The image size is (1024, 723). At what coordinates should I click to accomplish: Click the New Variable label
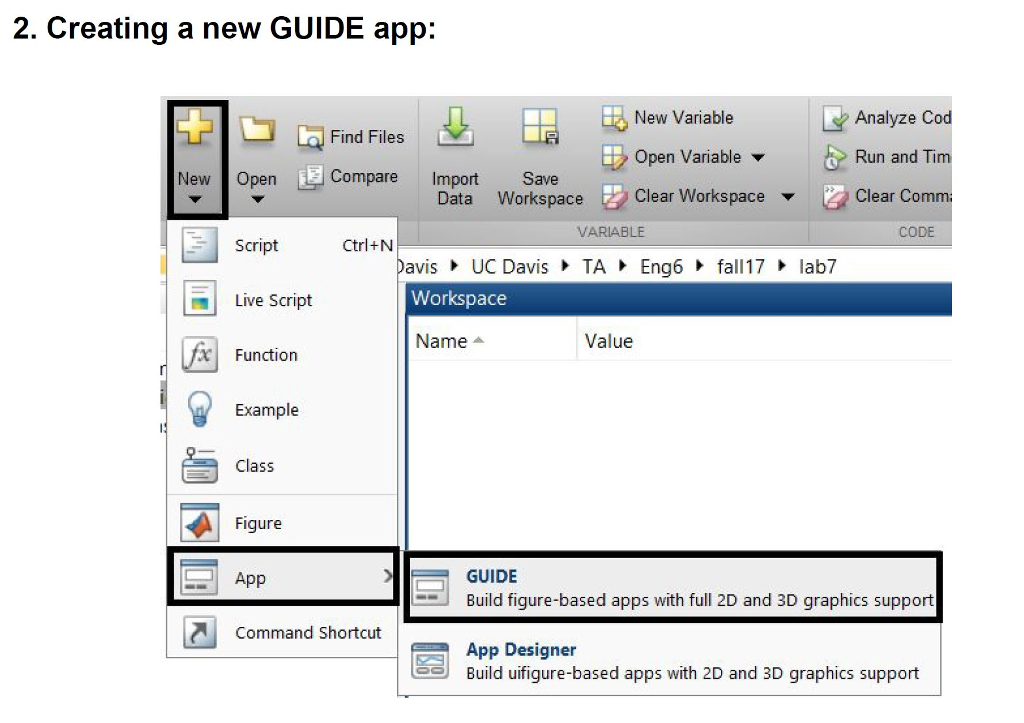[684, 118]
